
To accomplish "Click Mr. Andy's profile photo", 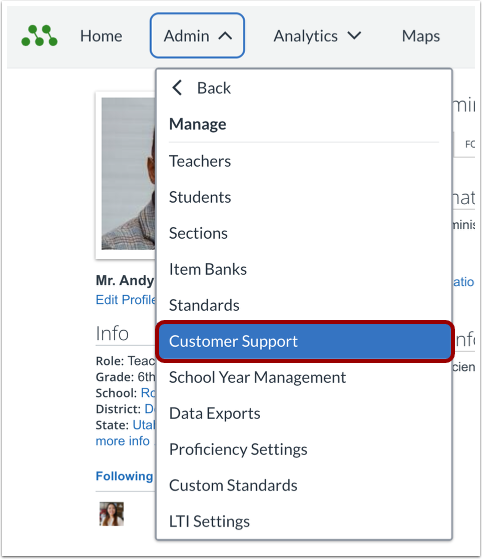I will pyautogui.click(x=129, y=174).
